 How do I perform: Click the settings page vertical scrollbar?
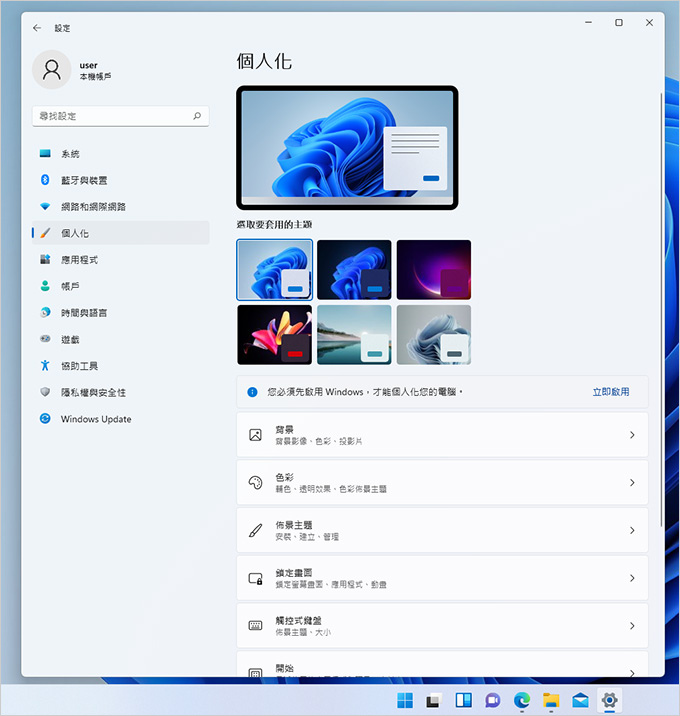tap(661, 310)
